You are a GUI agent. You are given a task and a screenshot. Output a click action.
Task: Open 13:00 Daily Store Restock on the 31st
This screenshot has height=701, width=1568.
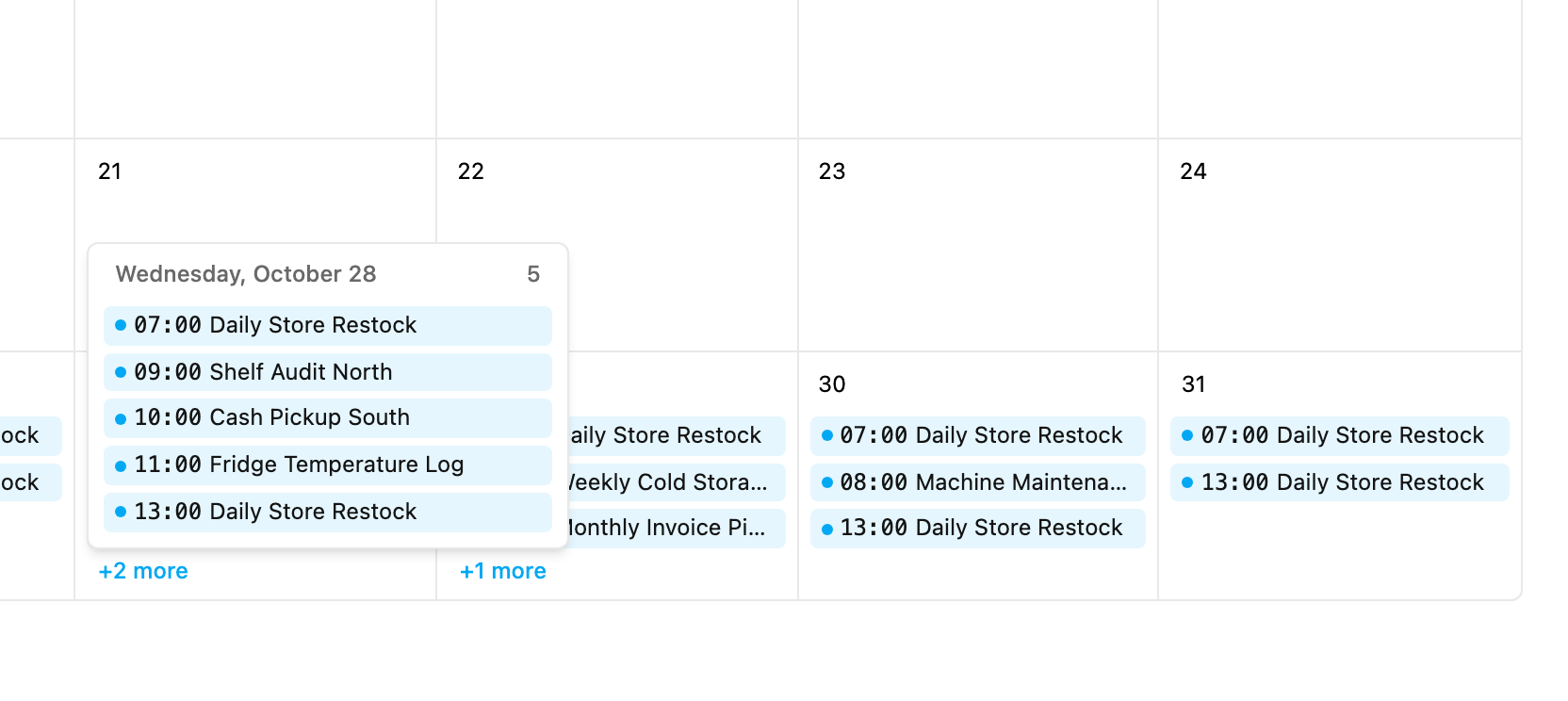(1339, 482)
